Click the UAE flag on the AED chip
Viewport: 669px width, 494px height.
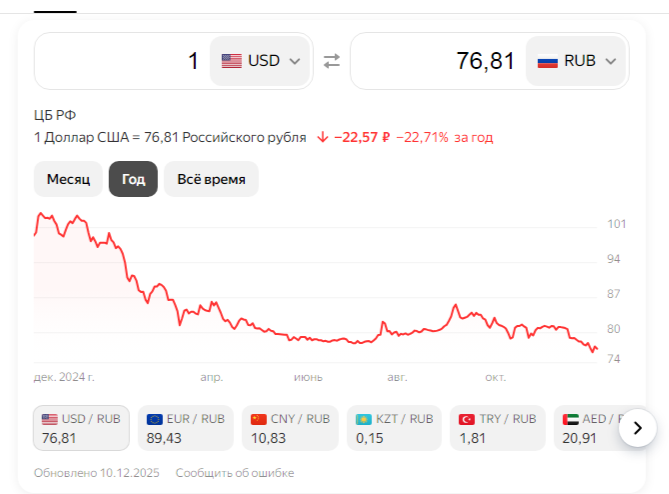(x=571, y=419)
